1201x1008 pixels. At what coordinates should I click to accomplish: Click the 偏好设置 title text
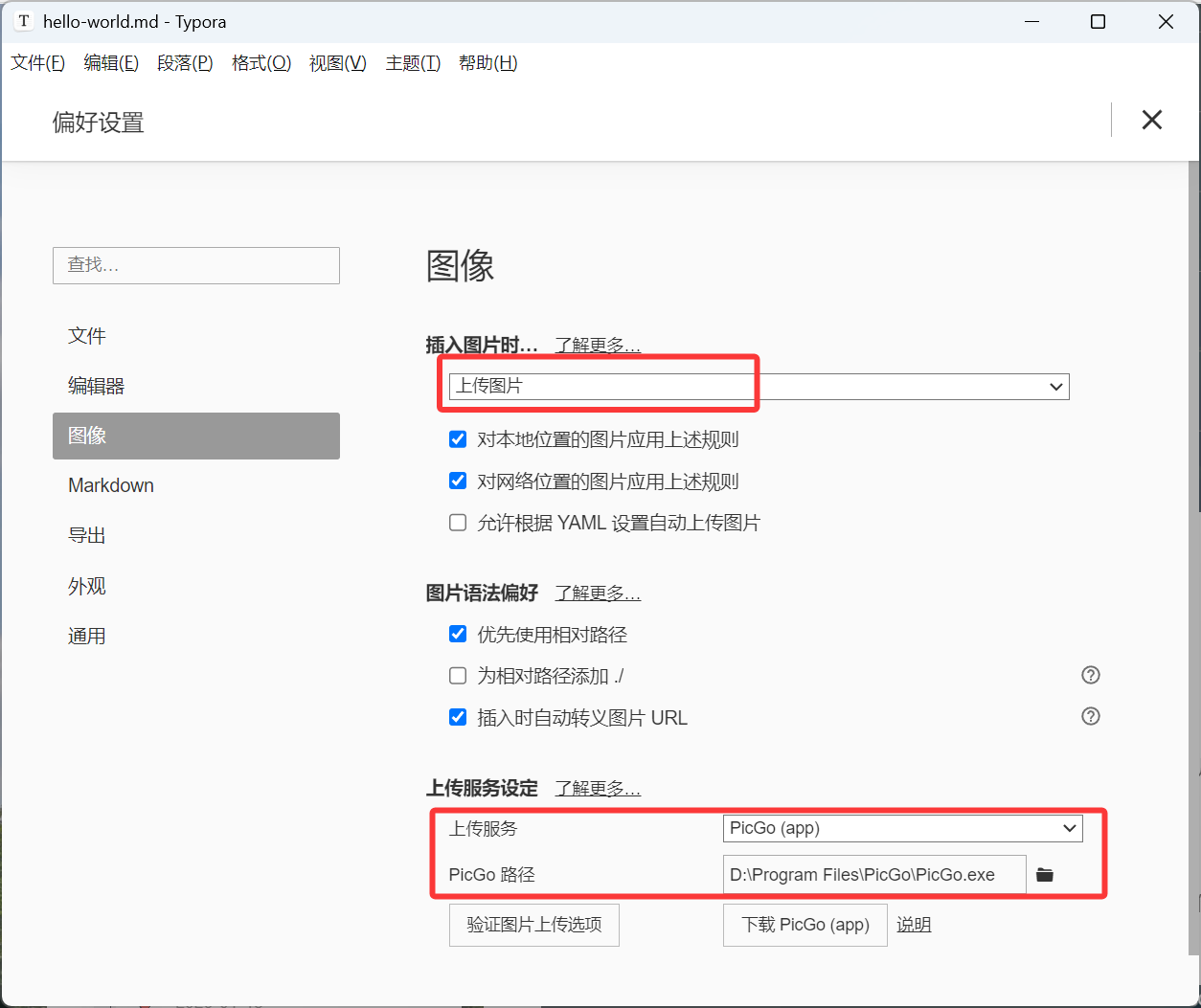(x=98, y=123)
